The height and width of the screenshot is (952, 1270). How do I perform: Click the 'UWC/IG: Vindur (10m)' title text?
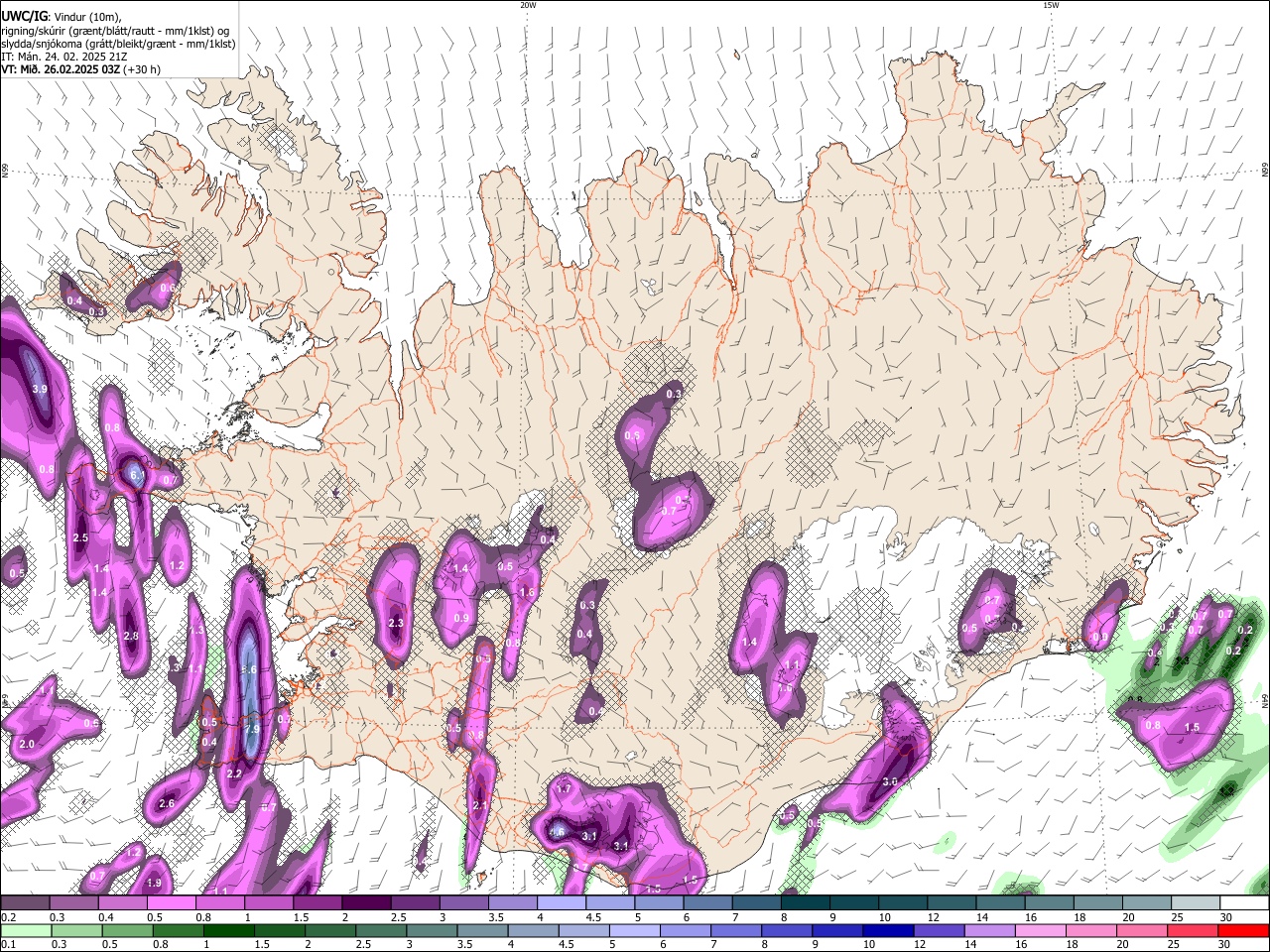(62, 17)
